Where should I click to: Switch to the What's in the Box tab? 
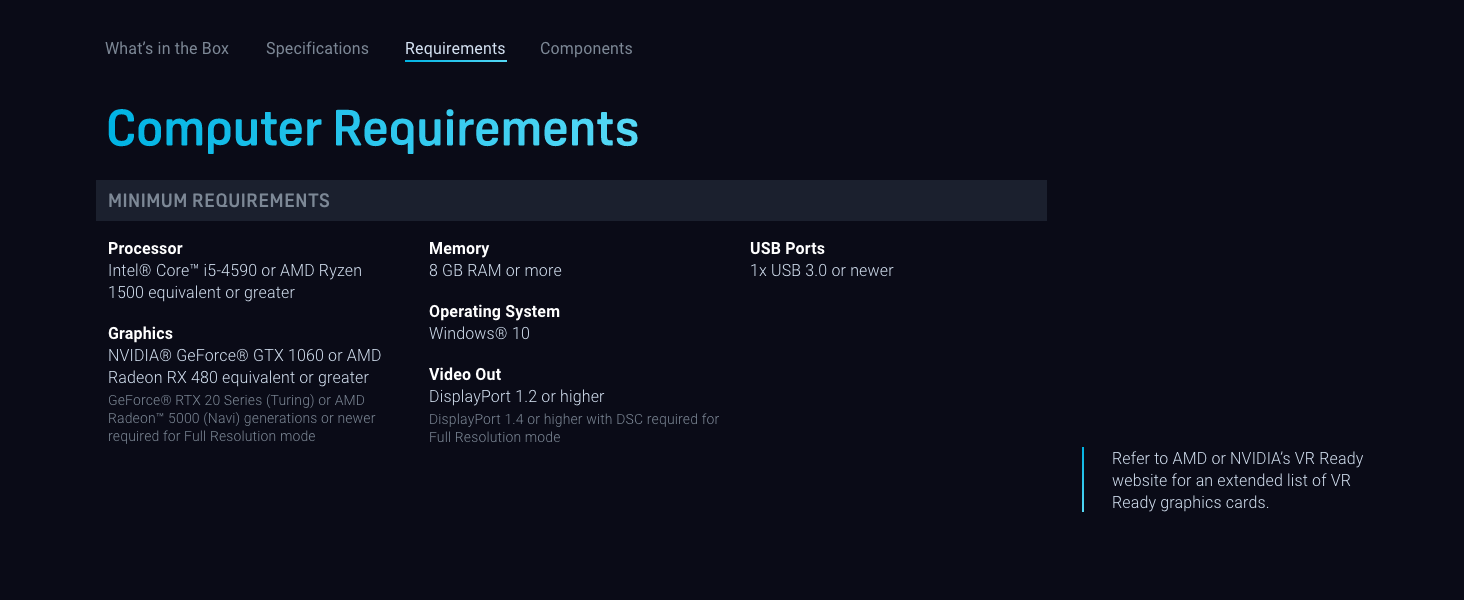pyautogui.click(x=166, y=48)
